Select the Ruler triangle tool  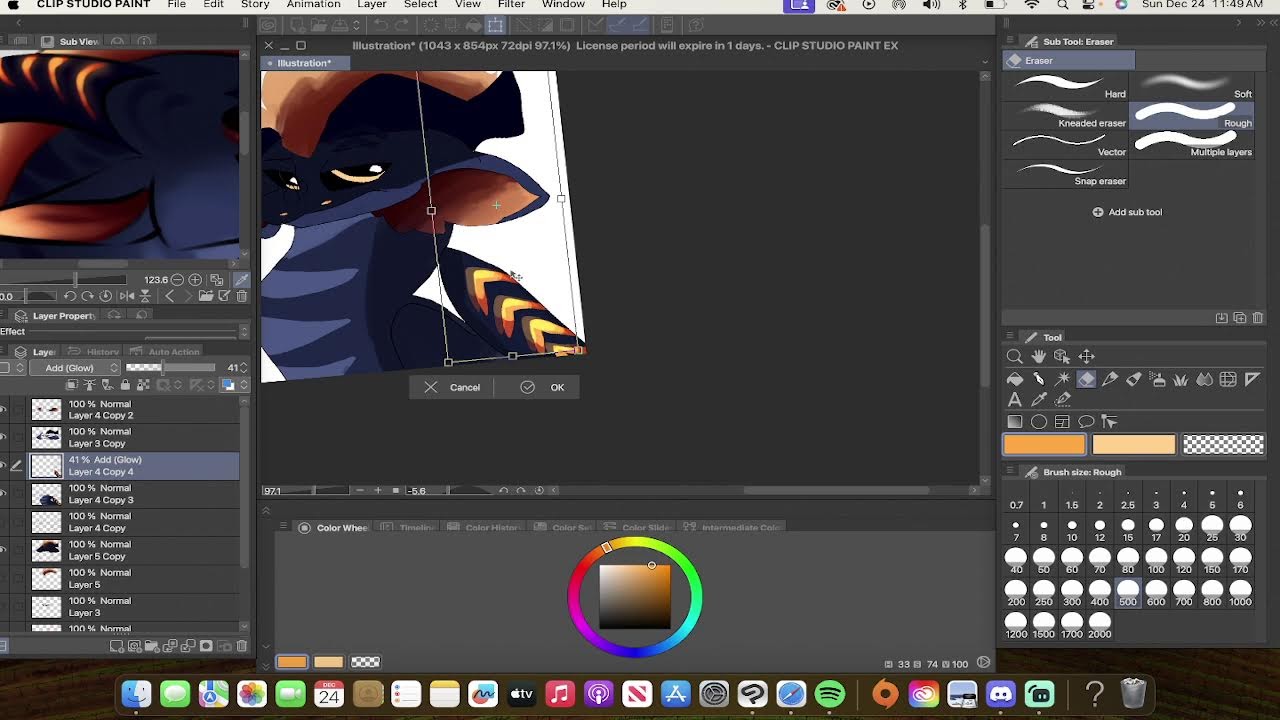(1252, 379)
